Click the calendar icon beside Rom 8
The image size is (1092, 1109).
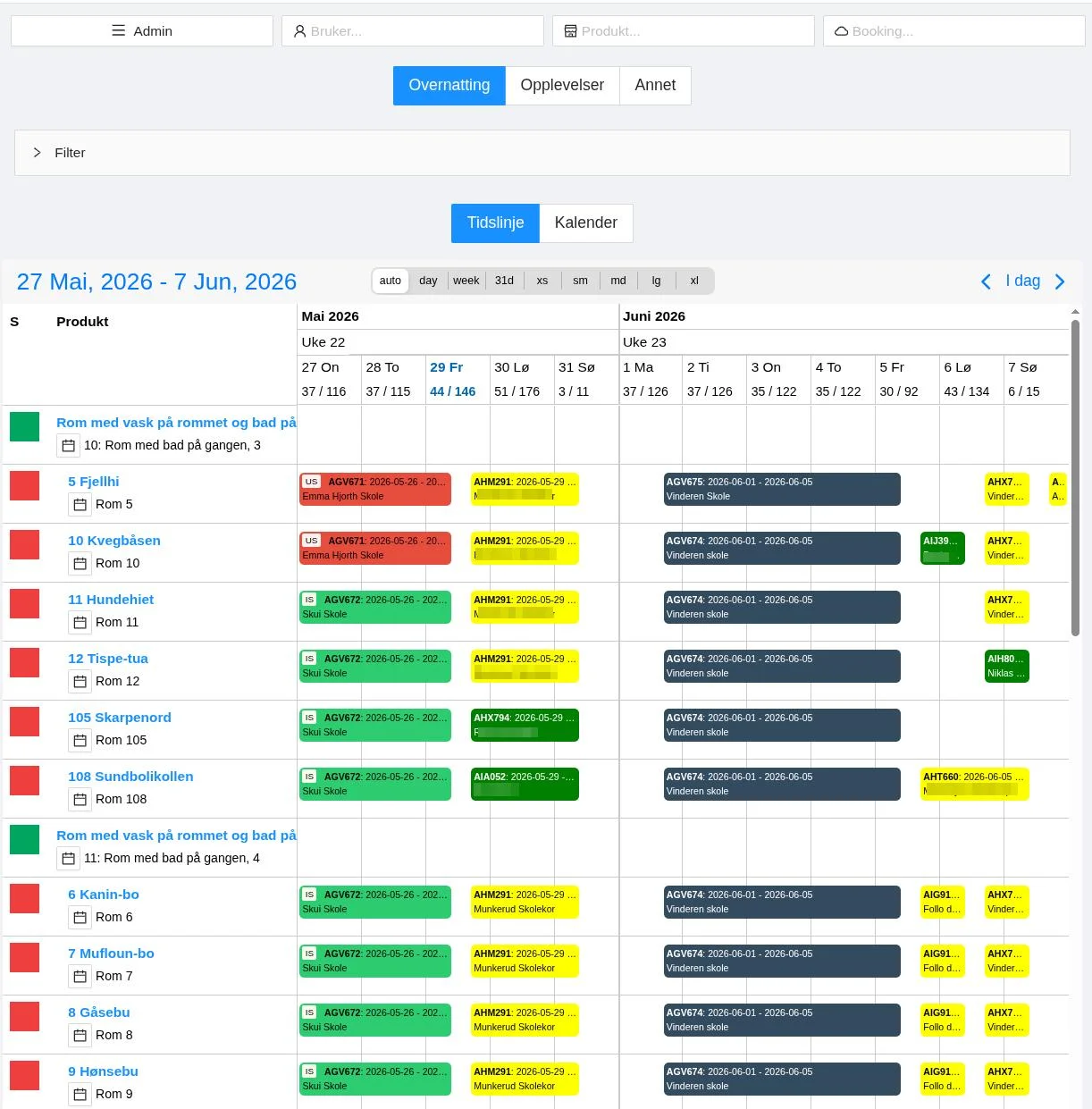tap(80, 1036)
